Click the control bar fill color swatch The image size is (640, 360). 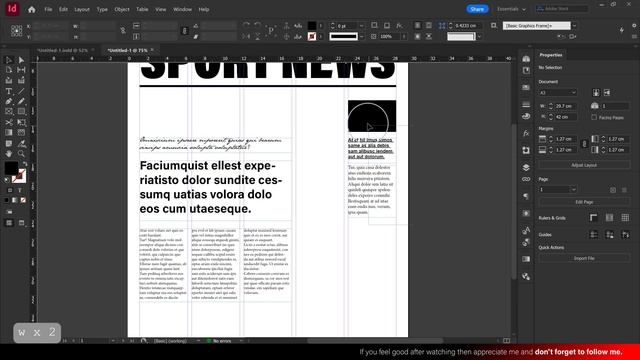point(311,26)
